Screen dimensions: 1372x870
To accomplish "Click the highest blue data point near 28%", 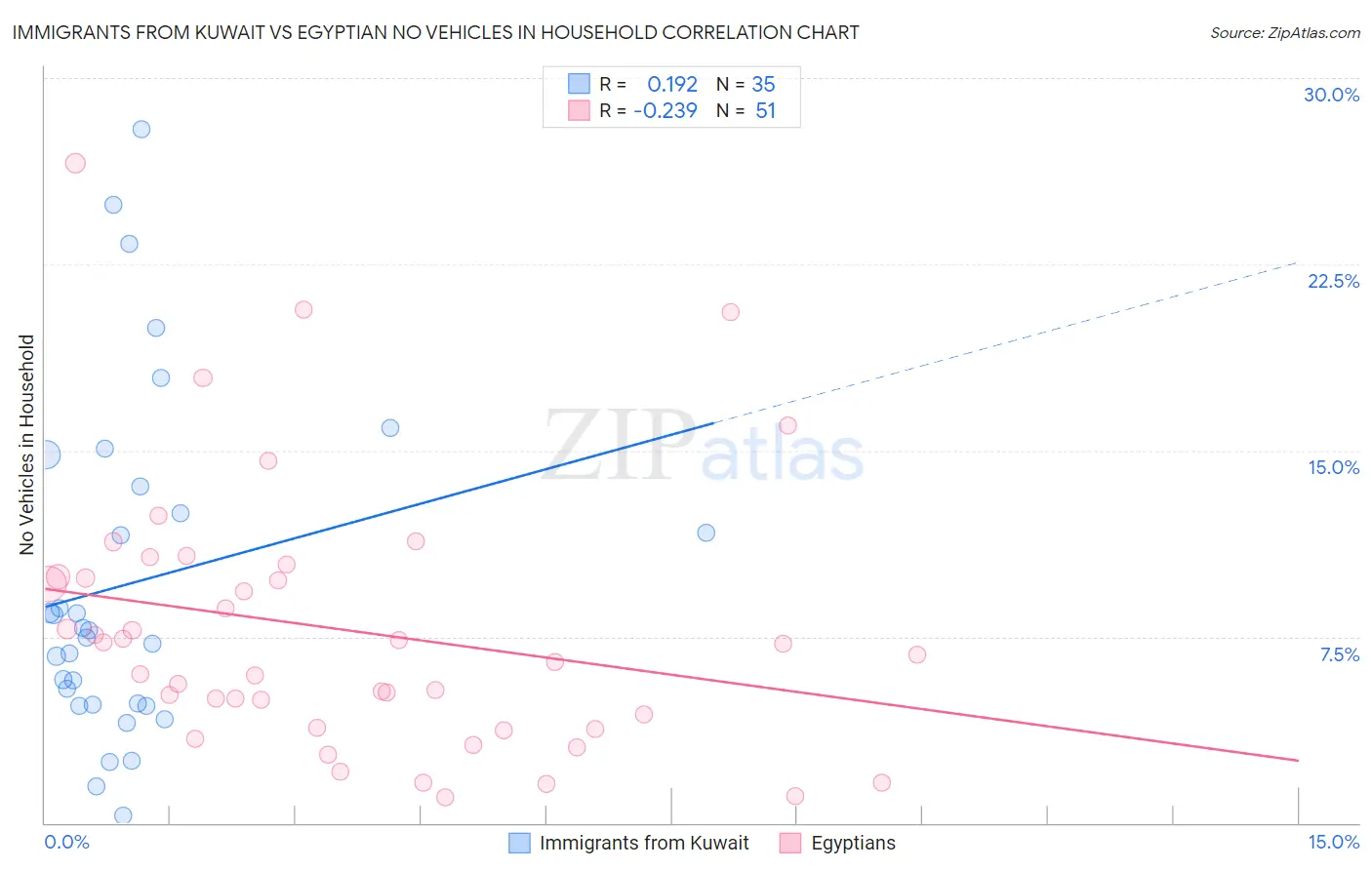I will click(x=141, y=129).
